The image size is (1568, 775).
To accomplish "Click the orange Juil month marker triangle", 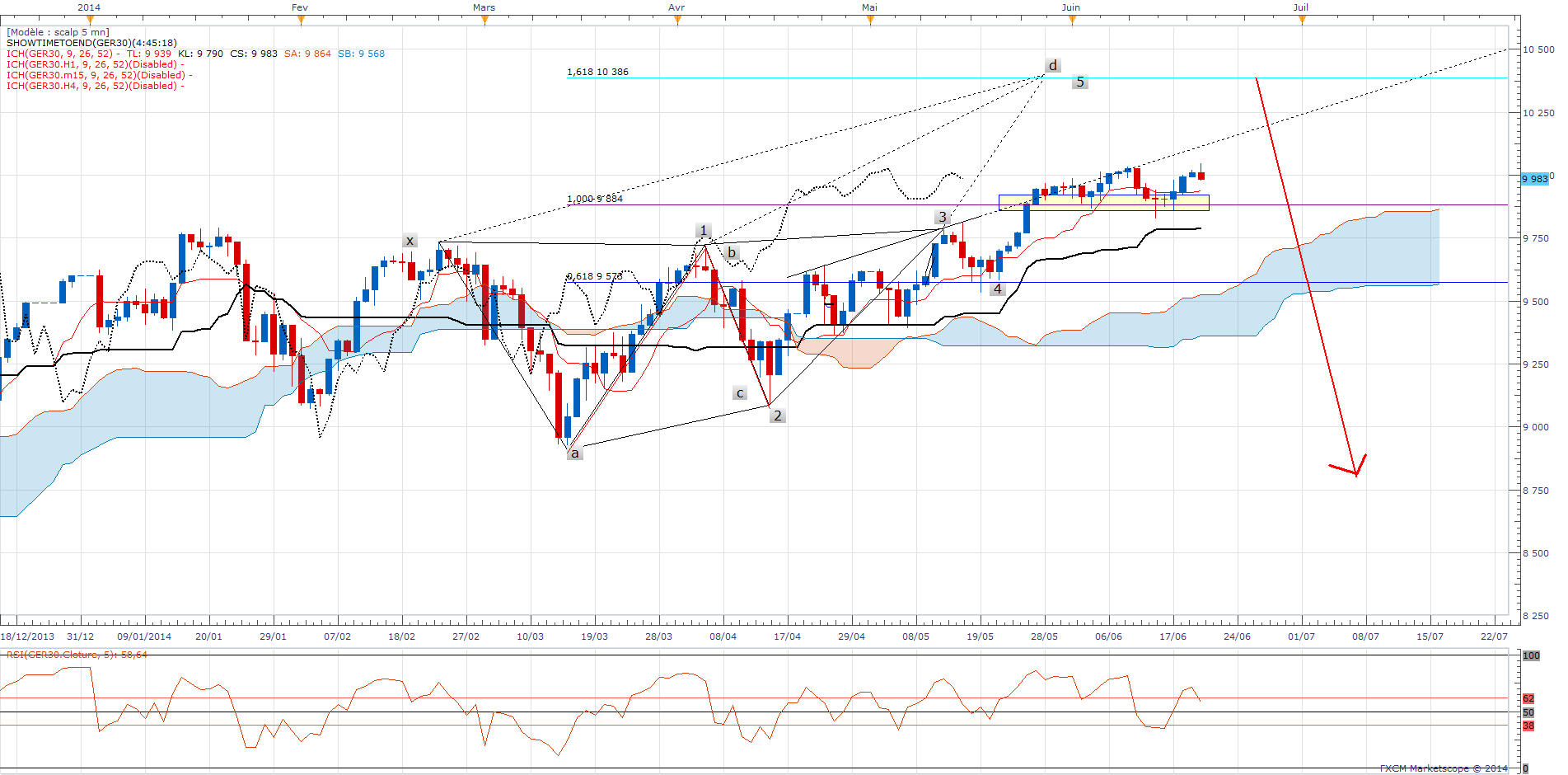I will (1302, 21).
